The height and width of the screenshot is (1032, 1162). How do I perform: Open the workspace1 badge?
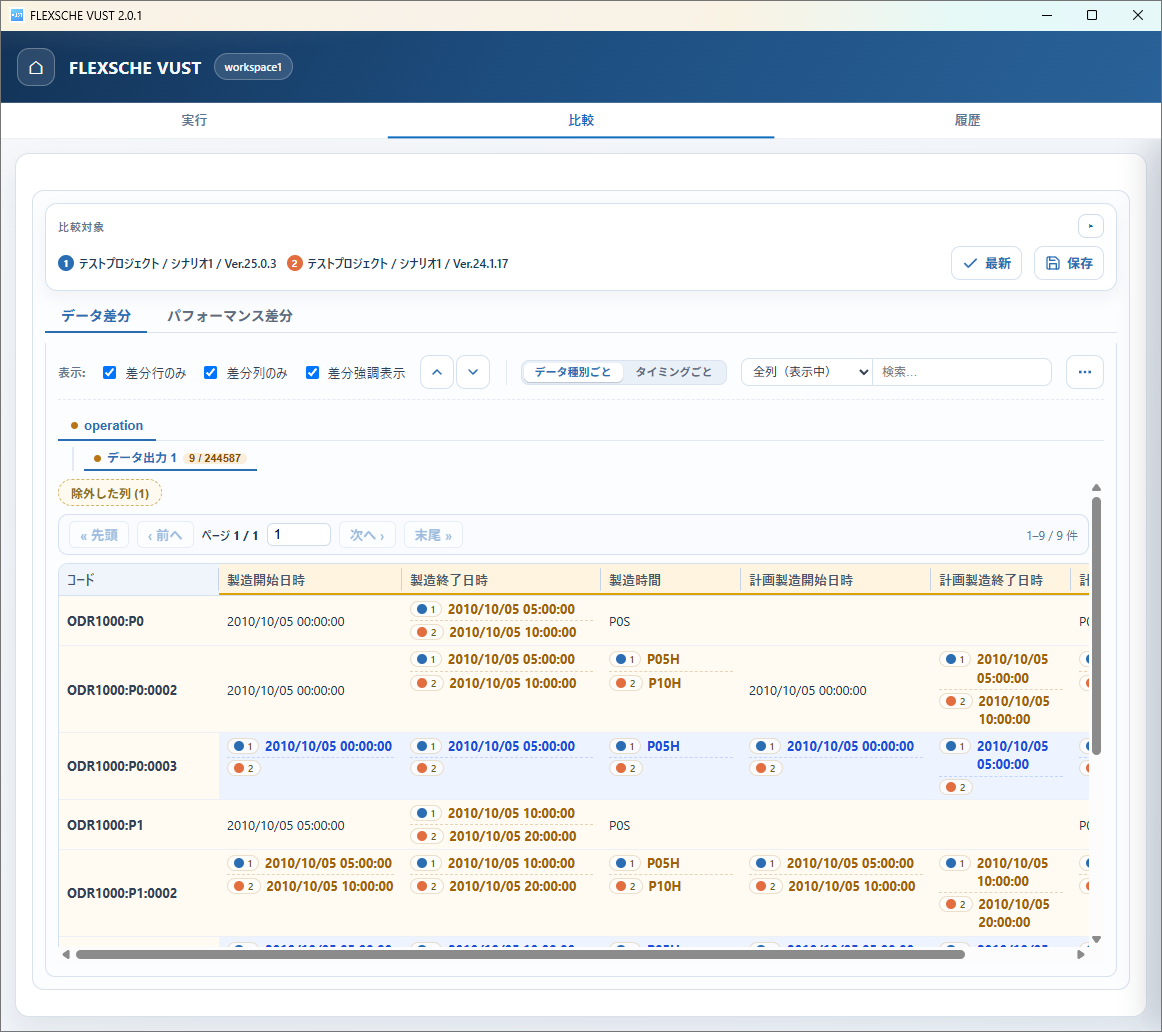253,67
